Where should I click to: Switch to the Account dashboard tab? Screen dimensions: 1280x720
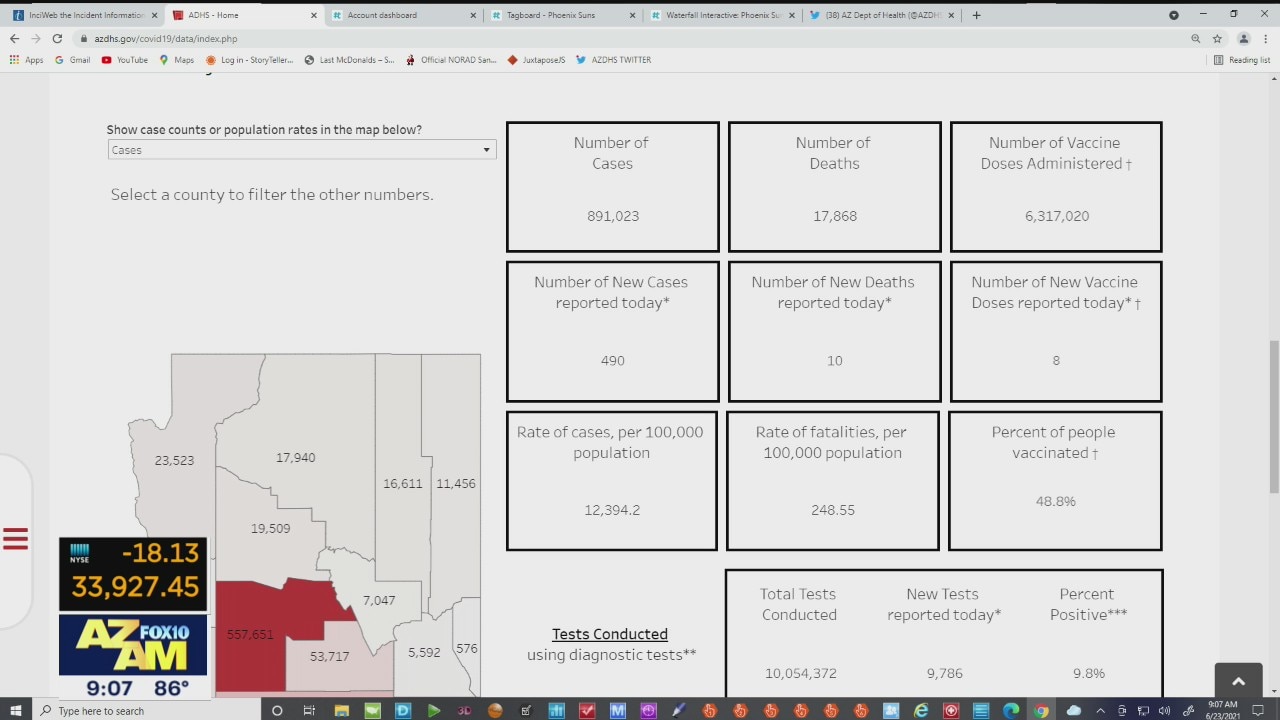[402, 15]
